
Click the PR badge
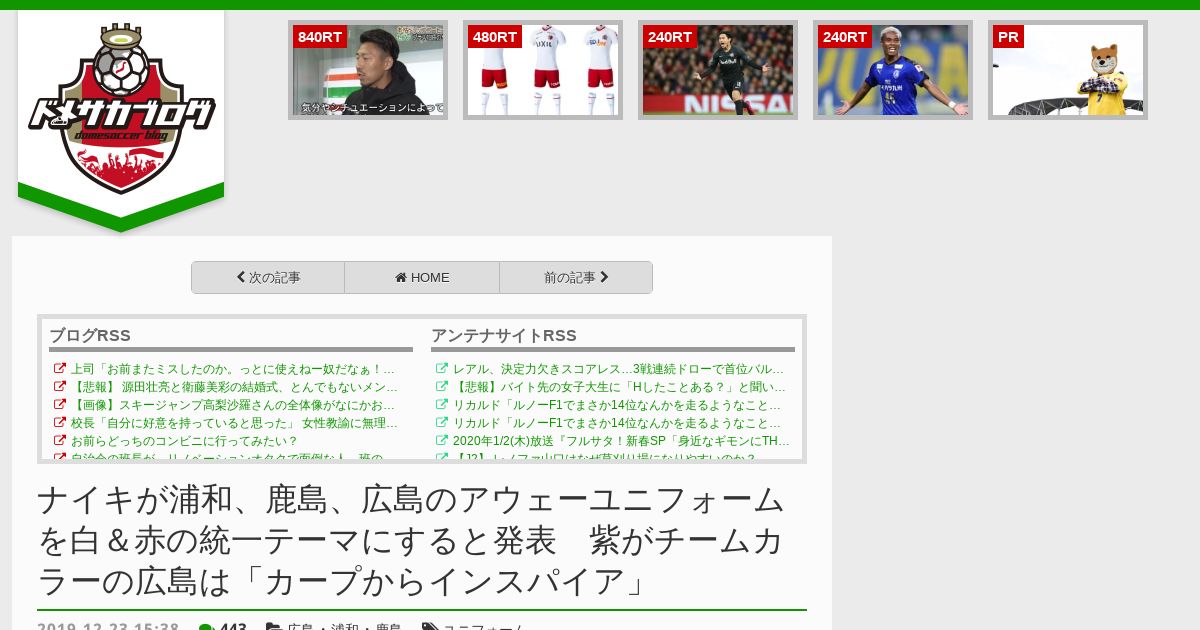click(x=1008, y=37)
